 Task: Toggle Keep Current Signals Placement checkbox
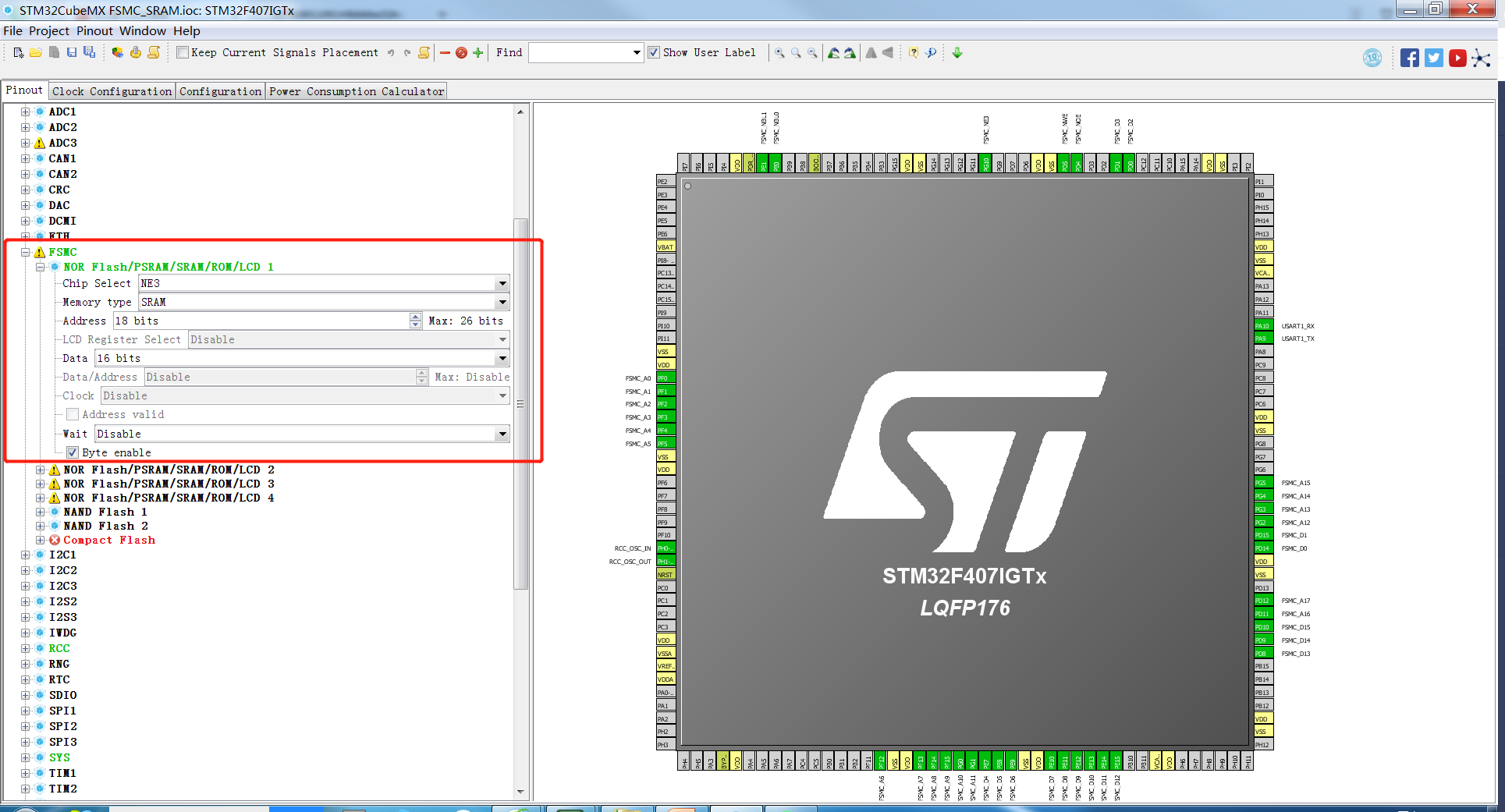[183, 53]
